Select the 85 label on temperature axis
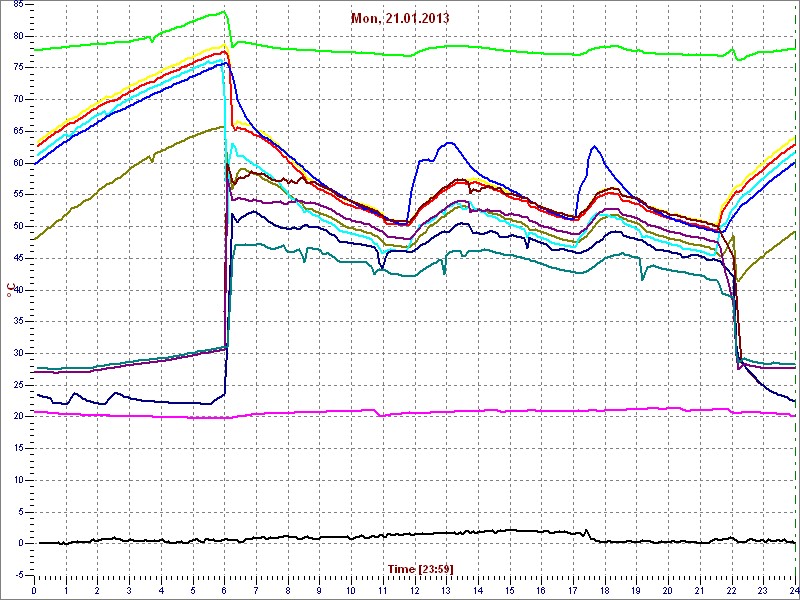Screen dimensions: 800x600 click(18, 4)
